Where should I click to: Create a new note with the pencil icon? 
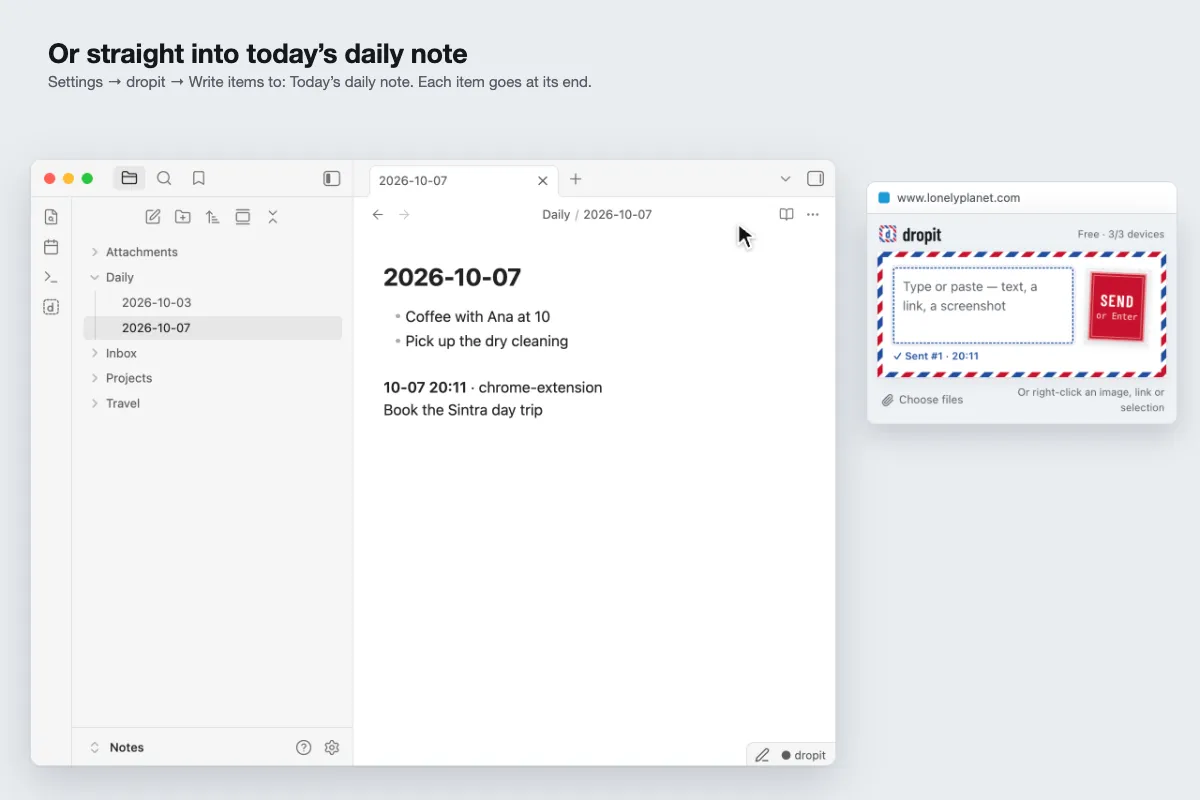153,216
